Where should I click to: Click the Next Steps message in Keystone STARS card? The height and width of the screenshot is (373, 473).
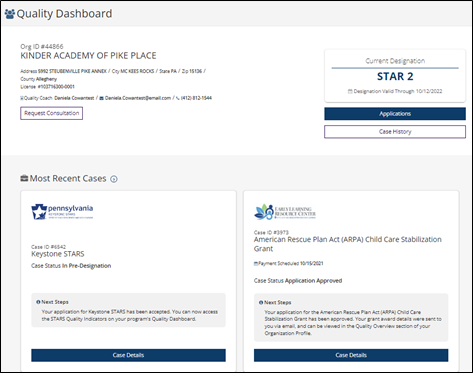pos(130,315)
